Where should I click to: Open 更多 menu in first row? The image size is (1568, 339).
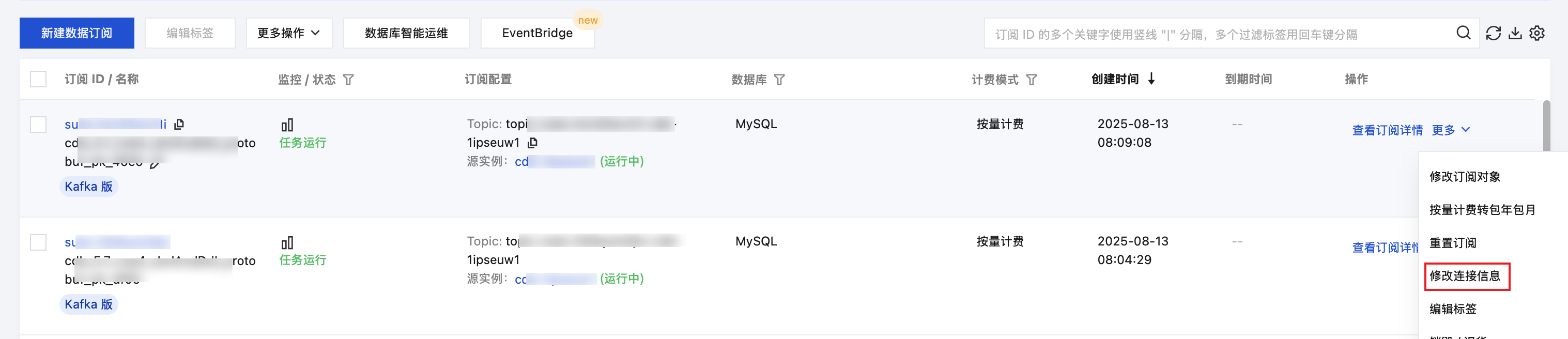pos(1451,130)
